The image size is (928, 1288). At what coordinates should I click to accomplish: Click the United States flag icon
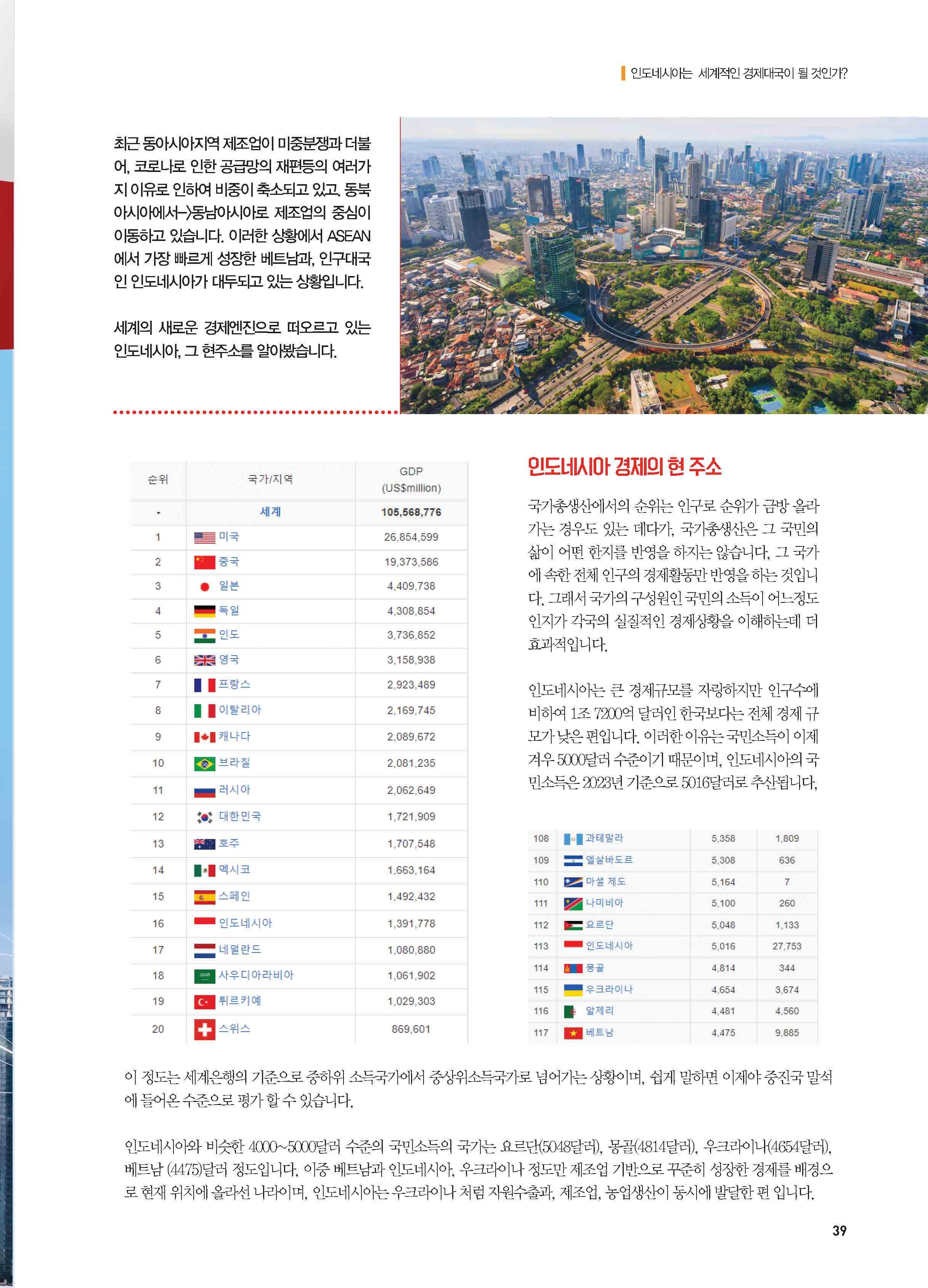click(x=204, y=537)
